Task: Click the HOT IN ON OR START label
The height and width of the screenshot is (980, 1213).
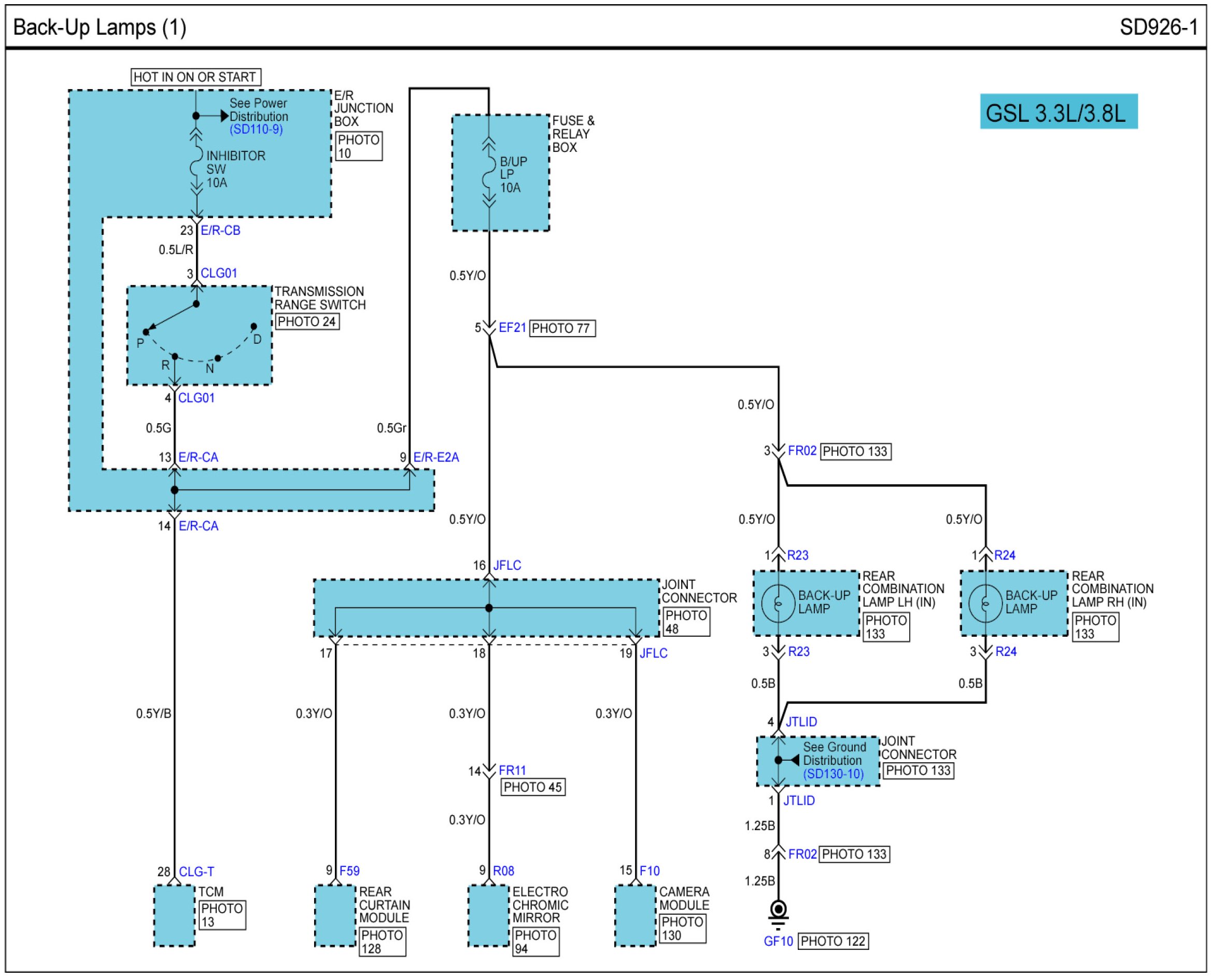Action: [x=195, y=77]
